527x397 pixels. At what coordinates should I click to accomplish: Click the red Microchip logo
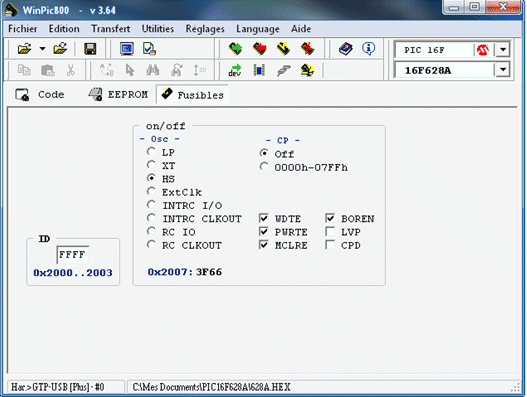tap(483, 50)
